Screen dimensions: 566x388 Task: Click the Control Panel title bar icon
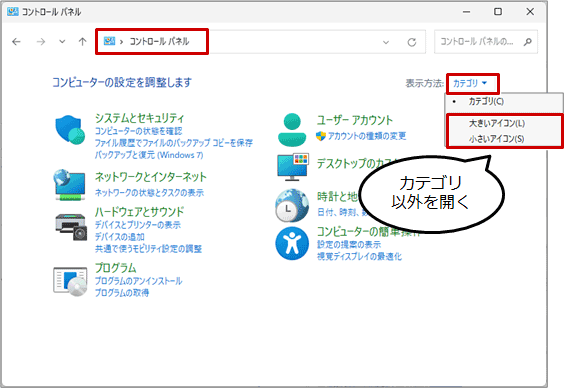point(13,12)
